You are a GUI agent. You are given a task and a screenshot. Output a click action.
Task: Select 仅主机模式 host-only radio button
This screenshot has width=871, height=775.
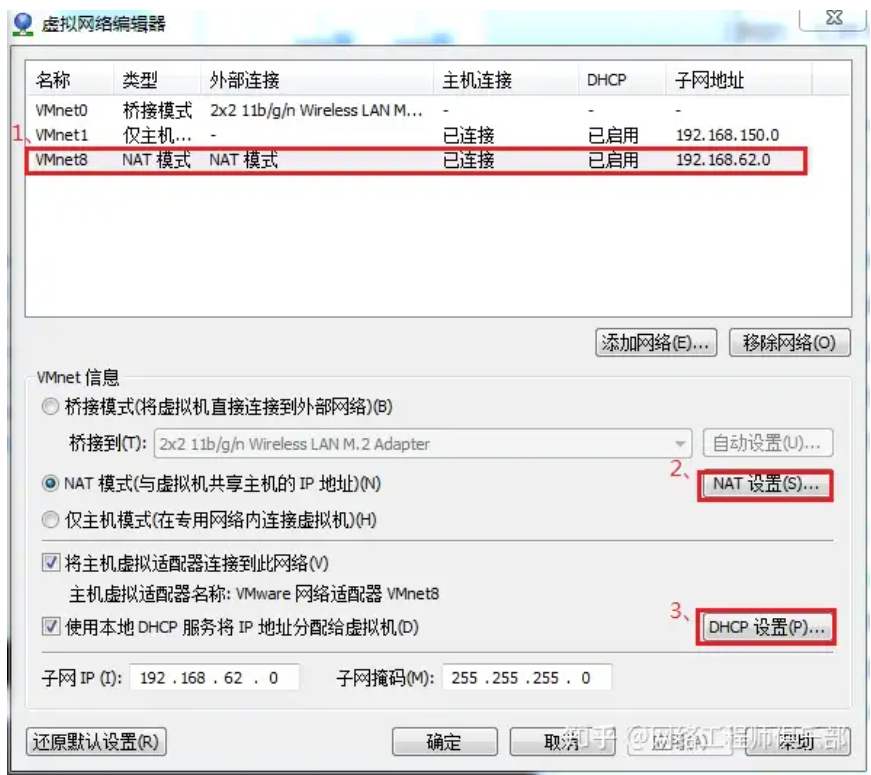tap(50, 520)
